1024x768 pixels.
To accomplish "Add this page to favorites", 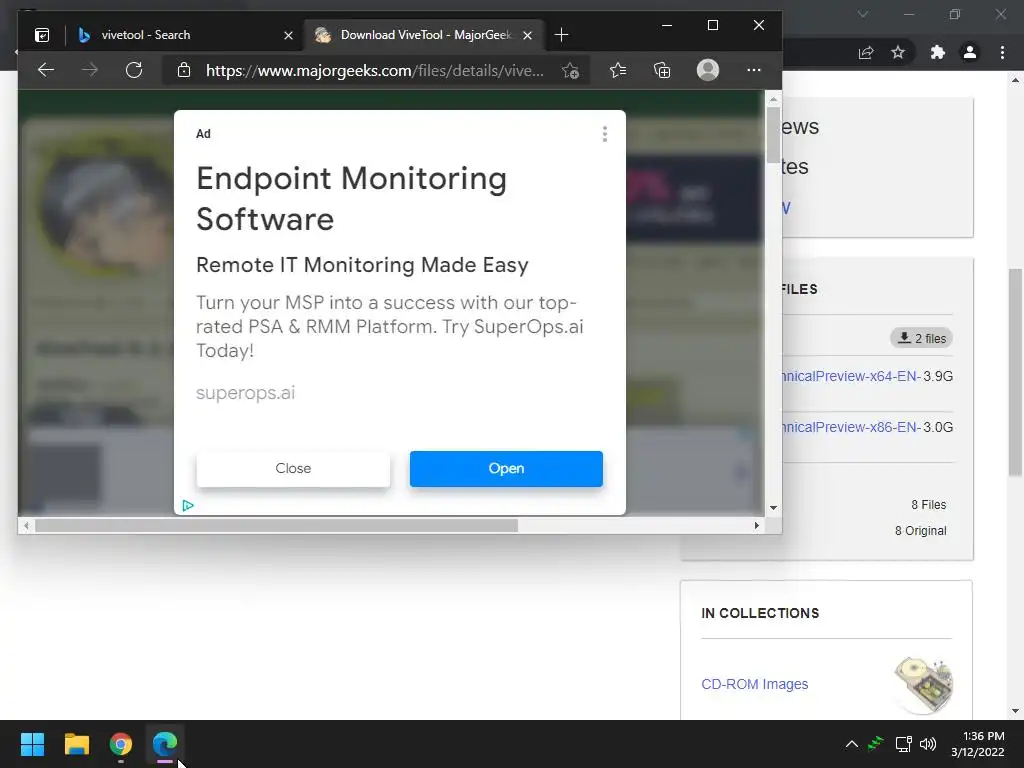I will (570, 71).
